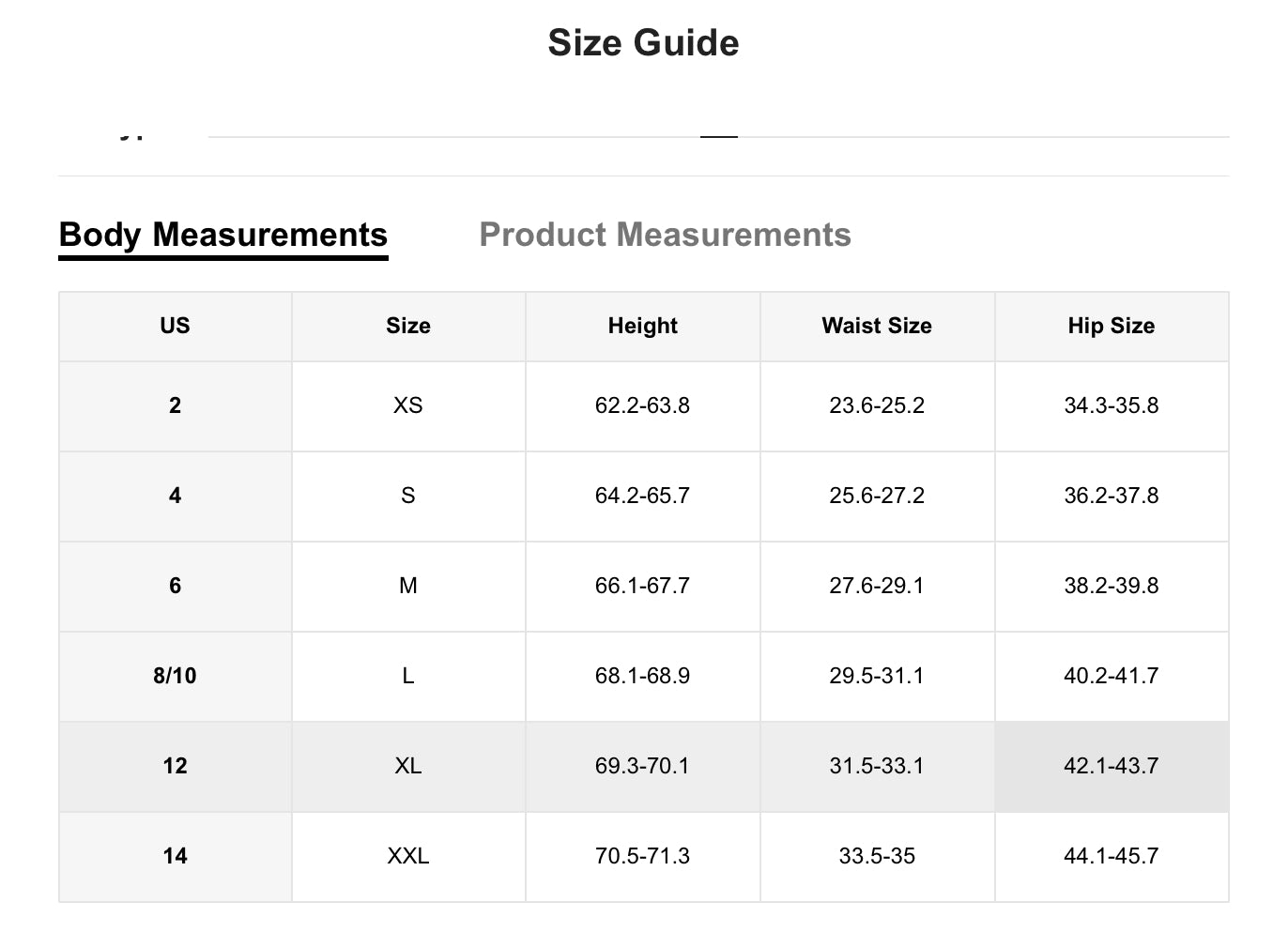Viewport: 1288px width, 932px height.
Task: Click the Size column header
Action: [407, 326]
